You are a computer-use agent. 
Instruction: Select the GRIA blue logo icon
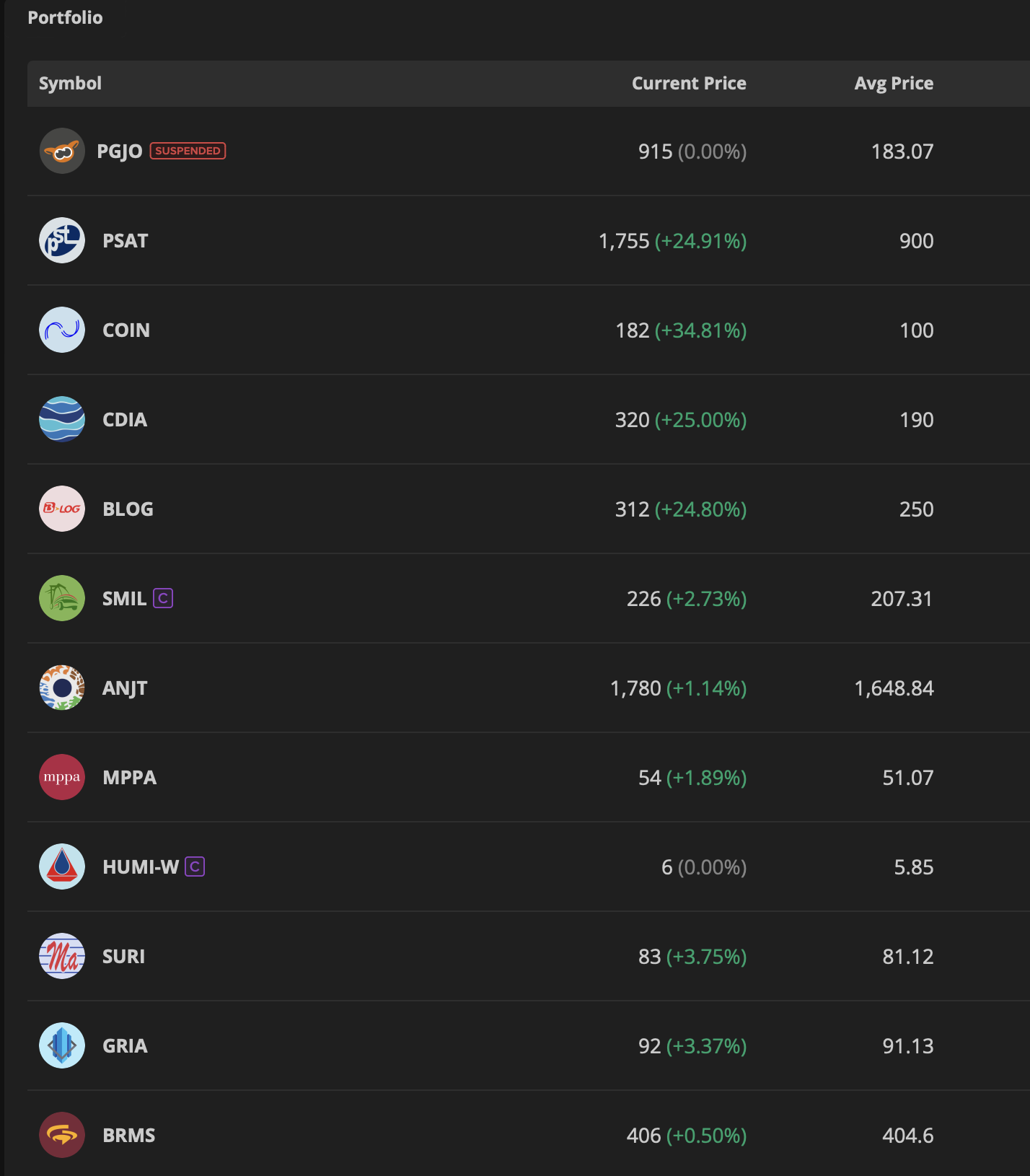[62, 1045]
